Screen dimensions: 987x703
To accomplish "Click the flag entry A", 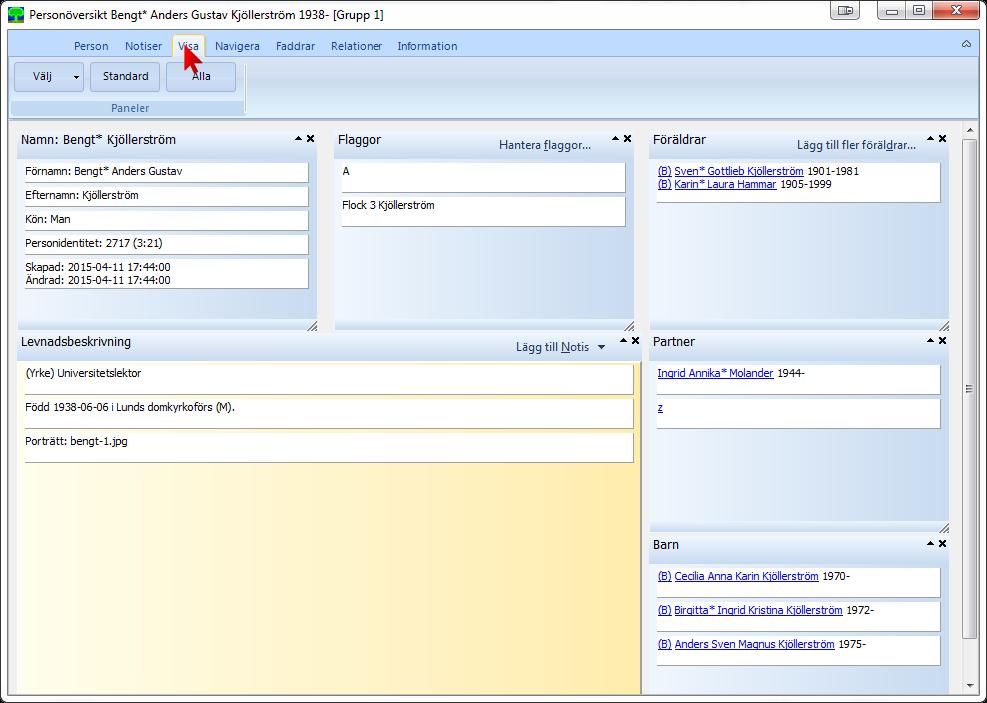I will coord(483,177).
